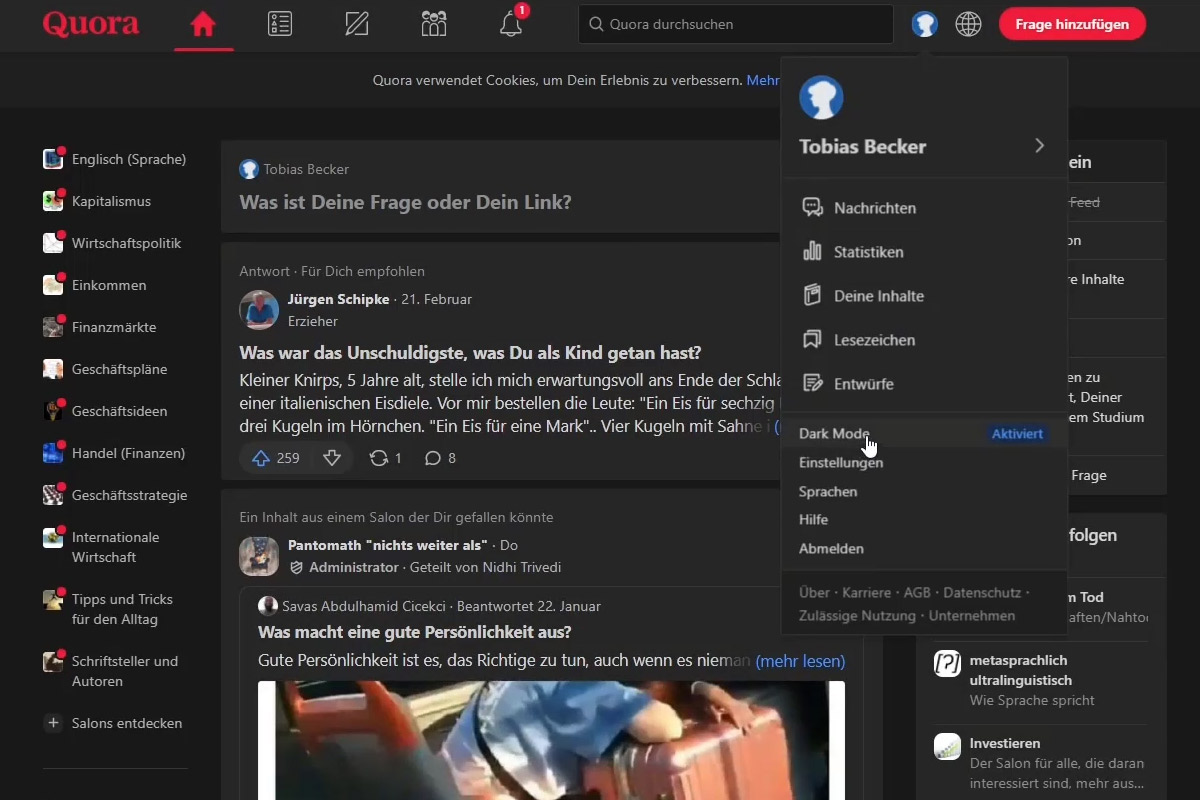Click the cookie notice Mehr link
Screen dimensions: 1200x800
tap(763, 80)
